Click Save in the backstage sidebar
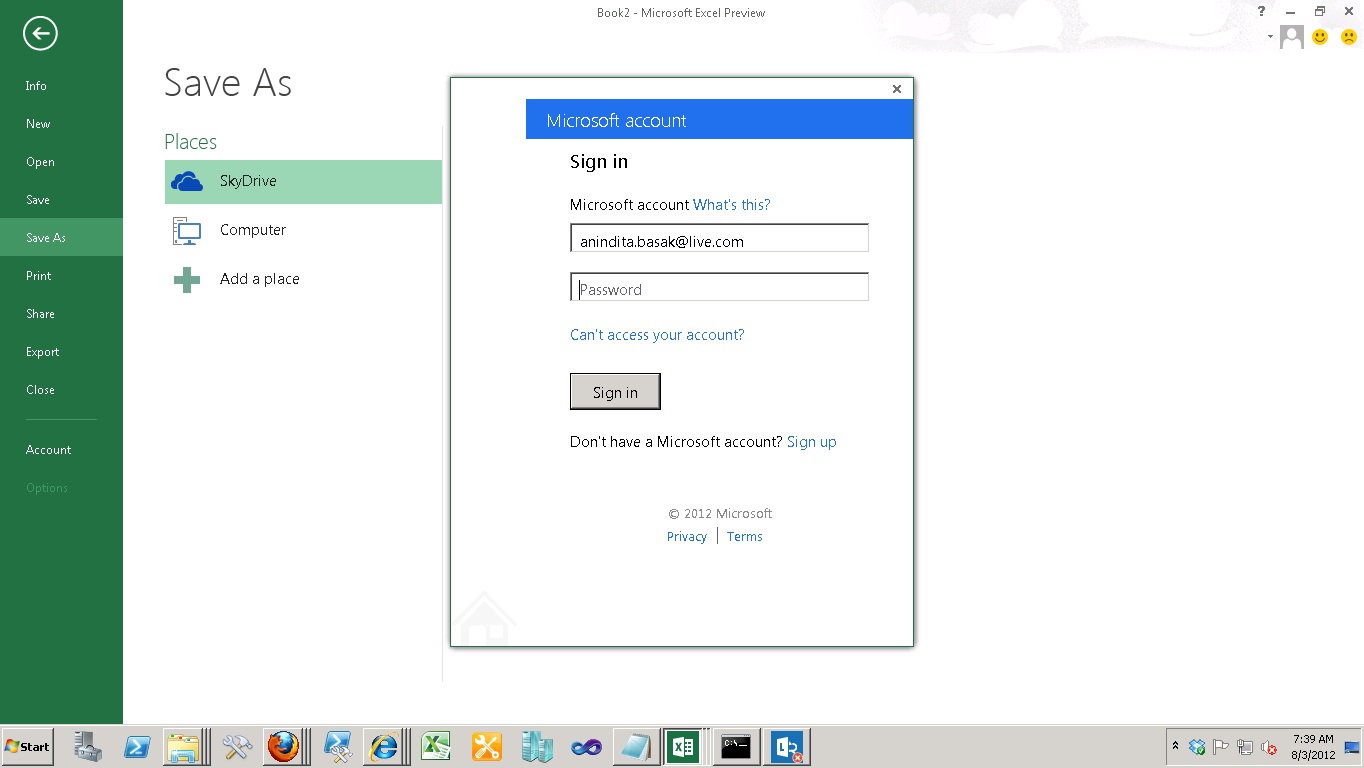The image size is (1364, 768). click(61, 200)
